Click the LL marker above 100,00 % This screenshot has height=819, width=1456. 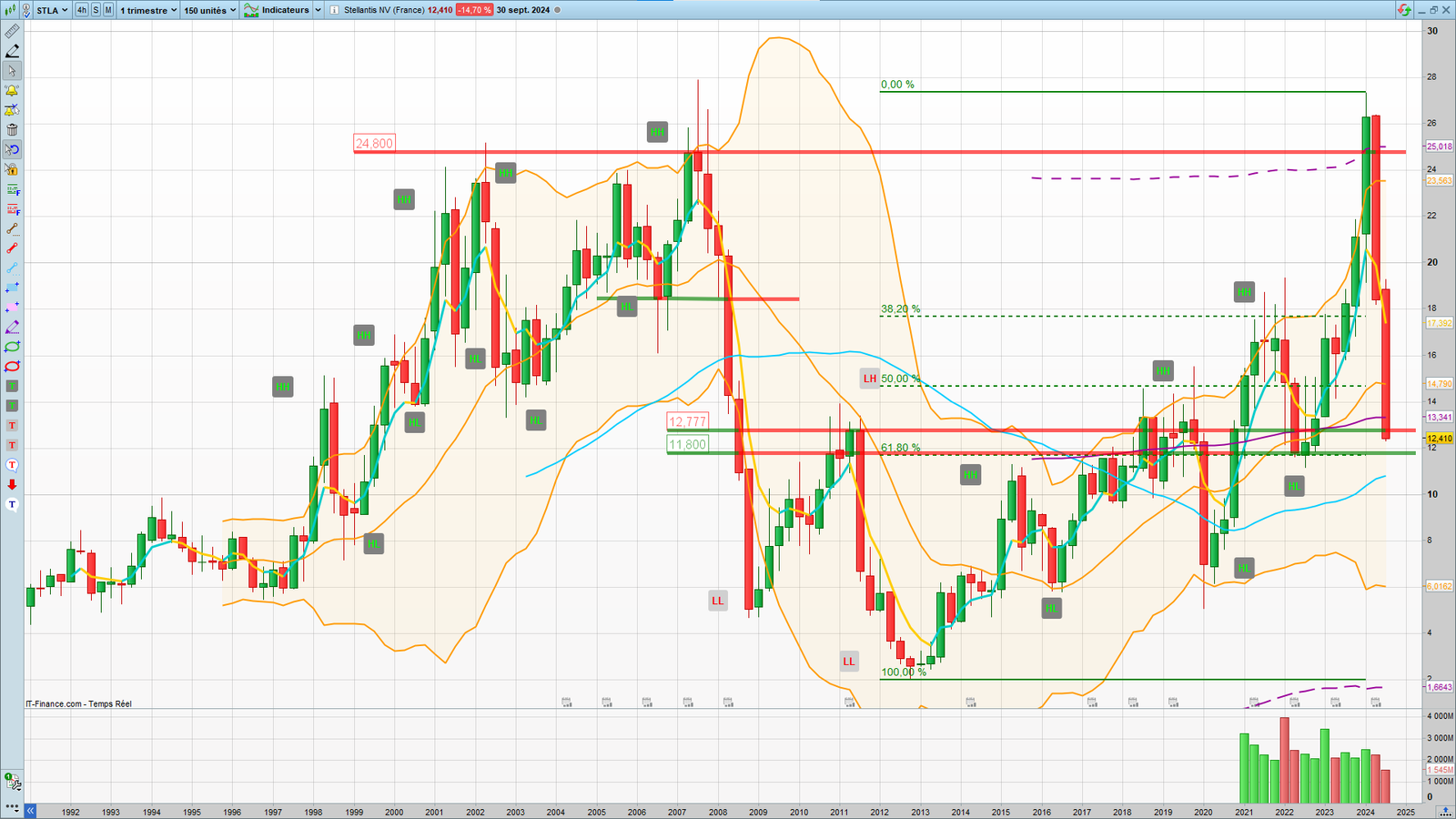coord(849,662)
